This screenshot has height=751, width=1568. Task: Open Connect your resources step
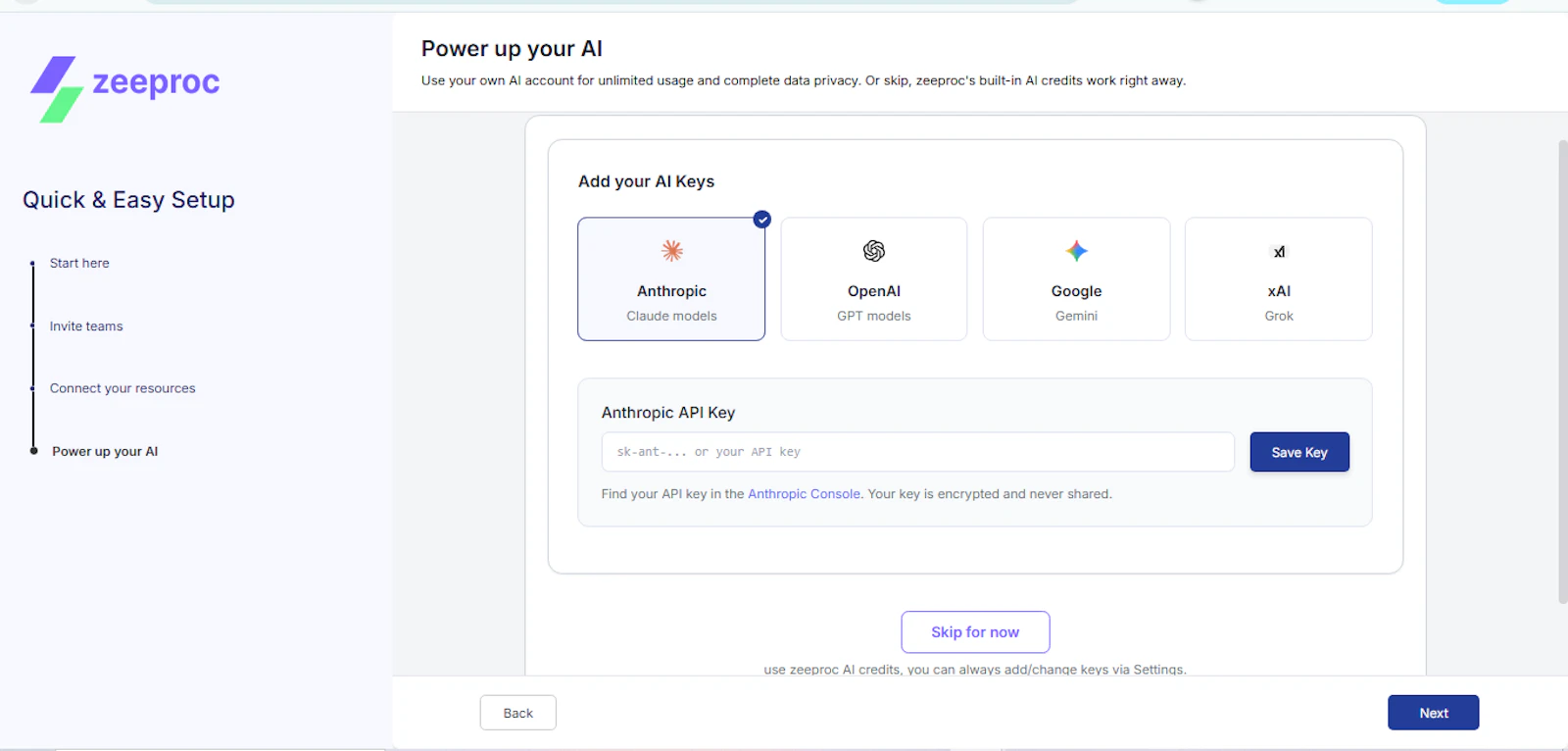122,389
